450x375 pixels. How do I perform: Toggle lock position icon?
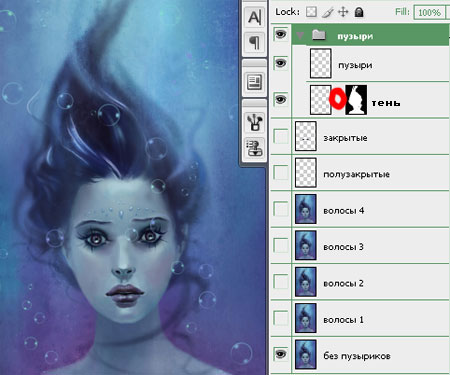[x=343, y=12]
